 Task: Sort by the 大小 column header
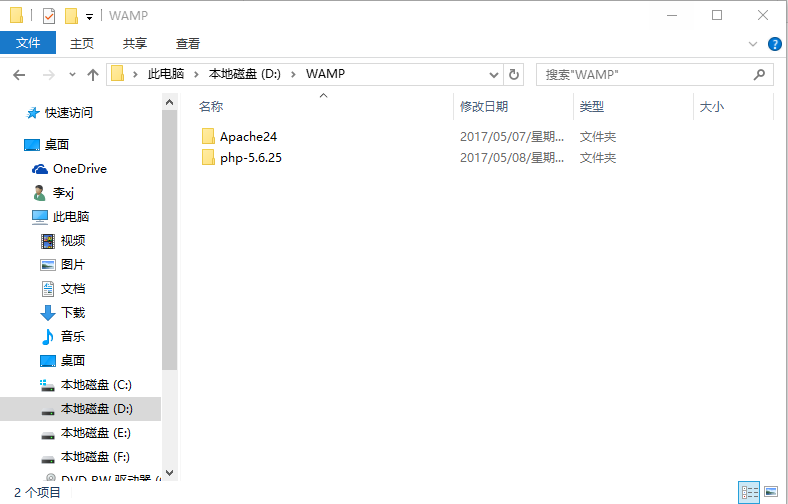[x=712, y=107]
